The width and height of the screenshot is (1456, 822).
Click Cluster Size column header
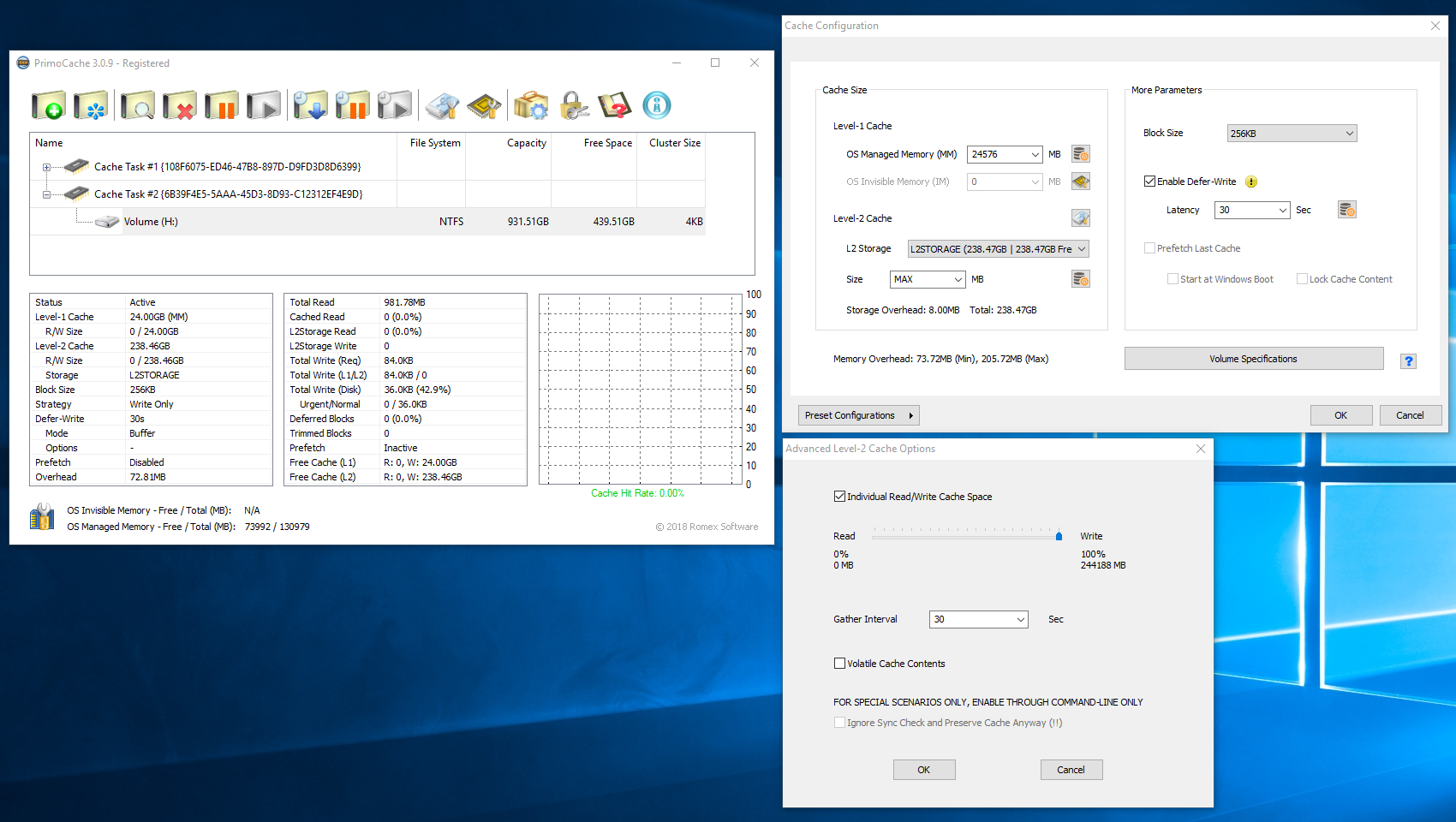(671, 143)
